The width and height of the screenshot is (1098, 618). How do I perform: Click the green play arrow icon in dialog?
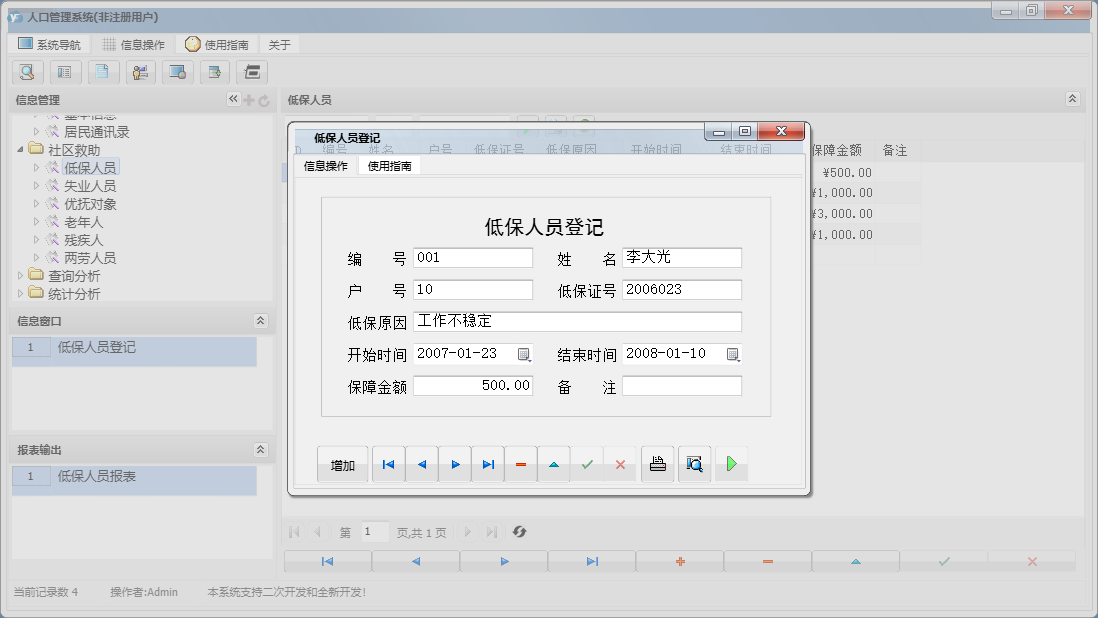click(x=731, y=464)
